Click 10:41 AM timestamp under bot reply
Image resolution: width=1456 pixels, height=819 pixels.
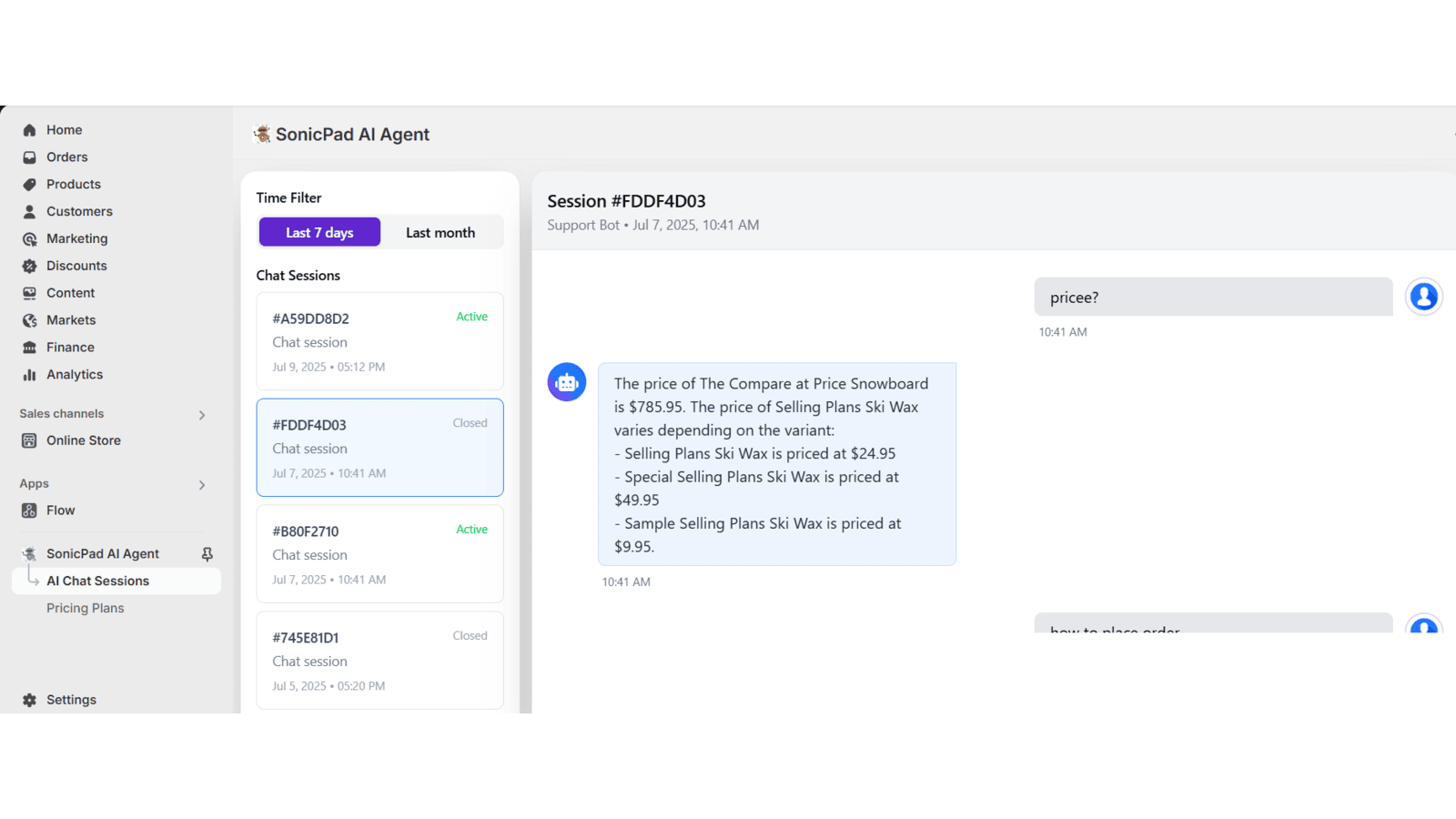pos(626,582)
